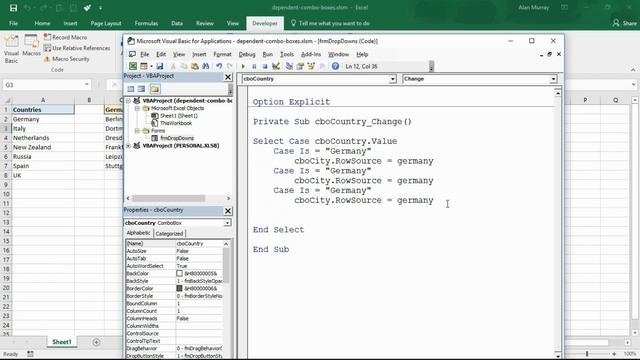Undo the last edit in VBA editor

tap(219, 66)
